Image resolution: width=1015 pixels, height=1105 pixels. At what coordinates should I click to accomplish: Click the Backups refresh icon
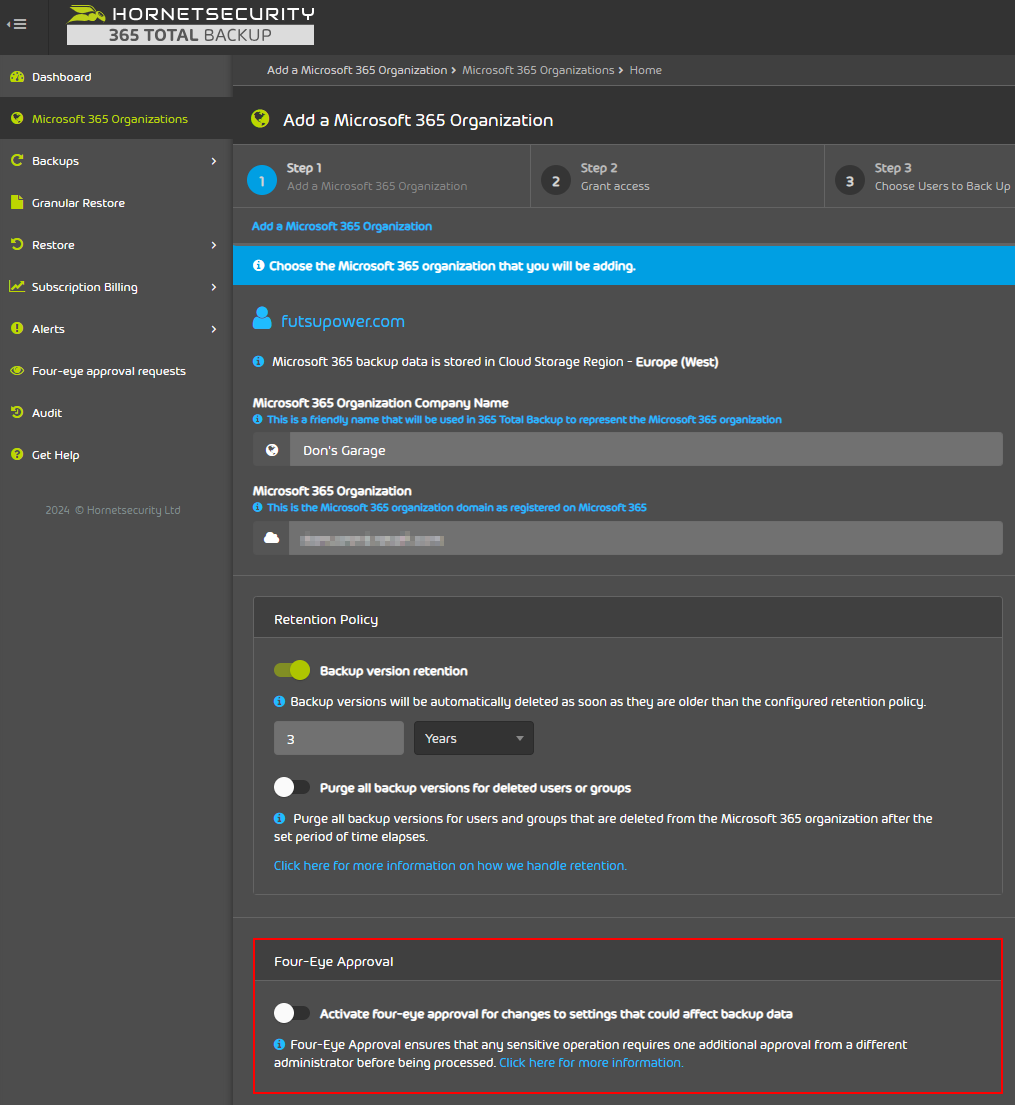pyautogui.click(x=17, y=161)
